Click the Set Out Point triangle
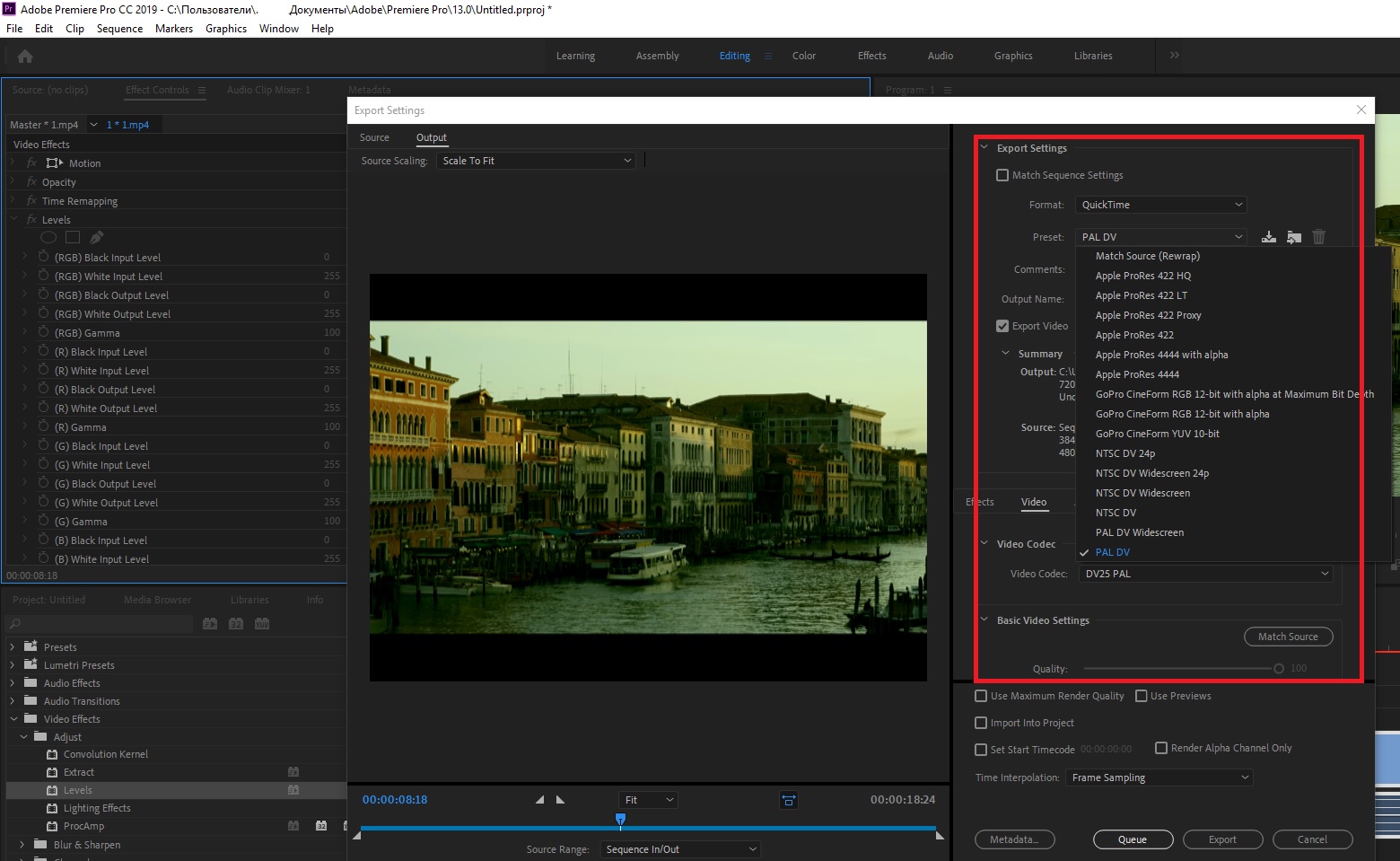 [x=561, y=799]
